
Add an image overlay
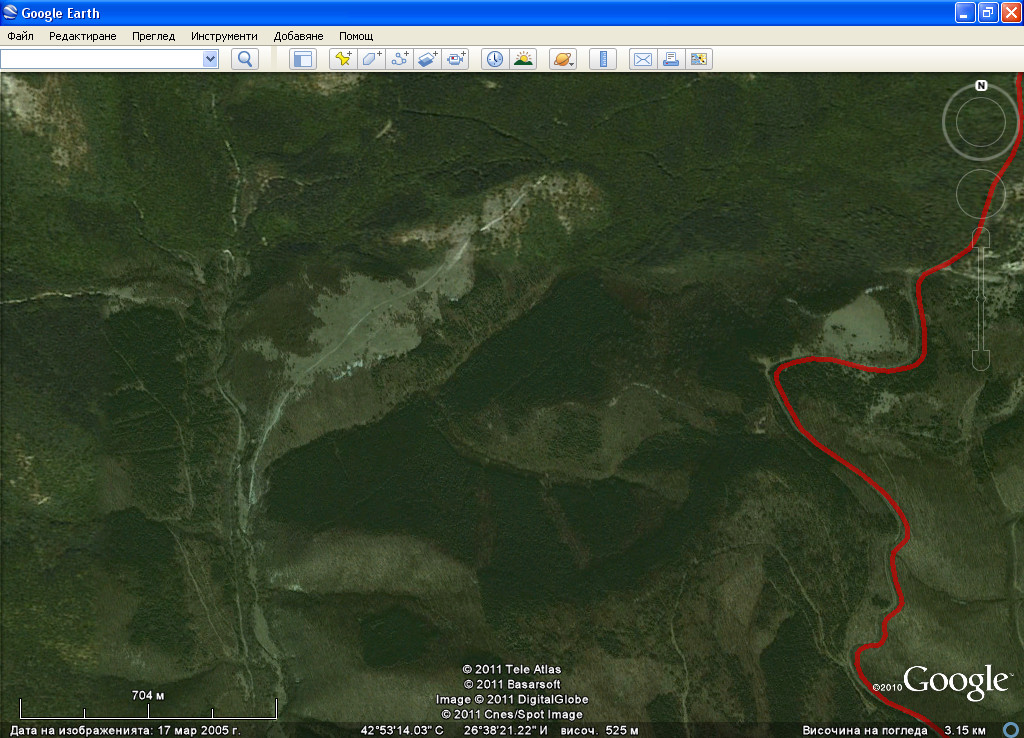coord(428,59)
